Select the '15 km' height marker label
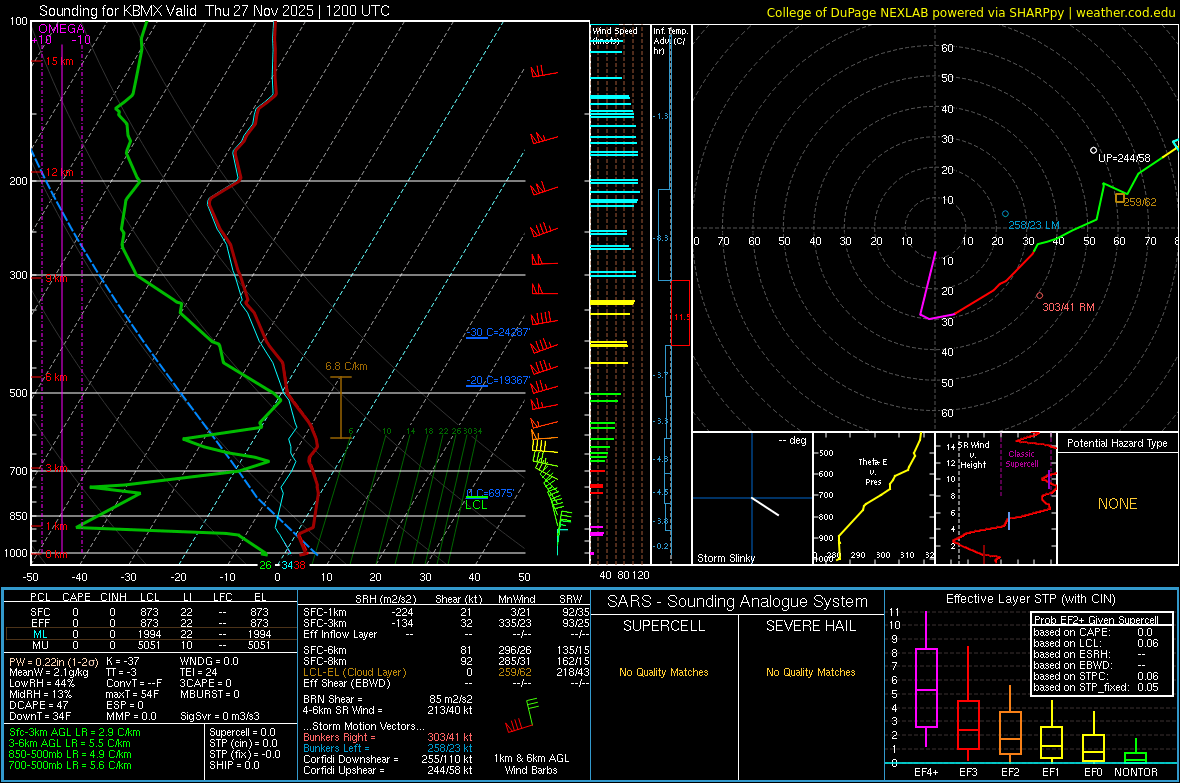This screenshot has width=1180, height=783. pyautogui.click(x=59, y=62)
